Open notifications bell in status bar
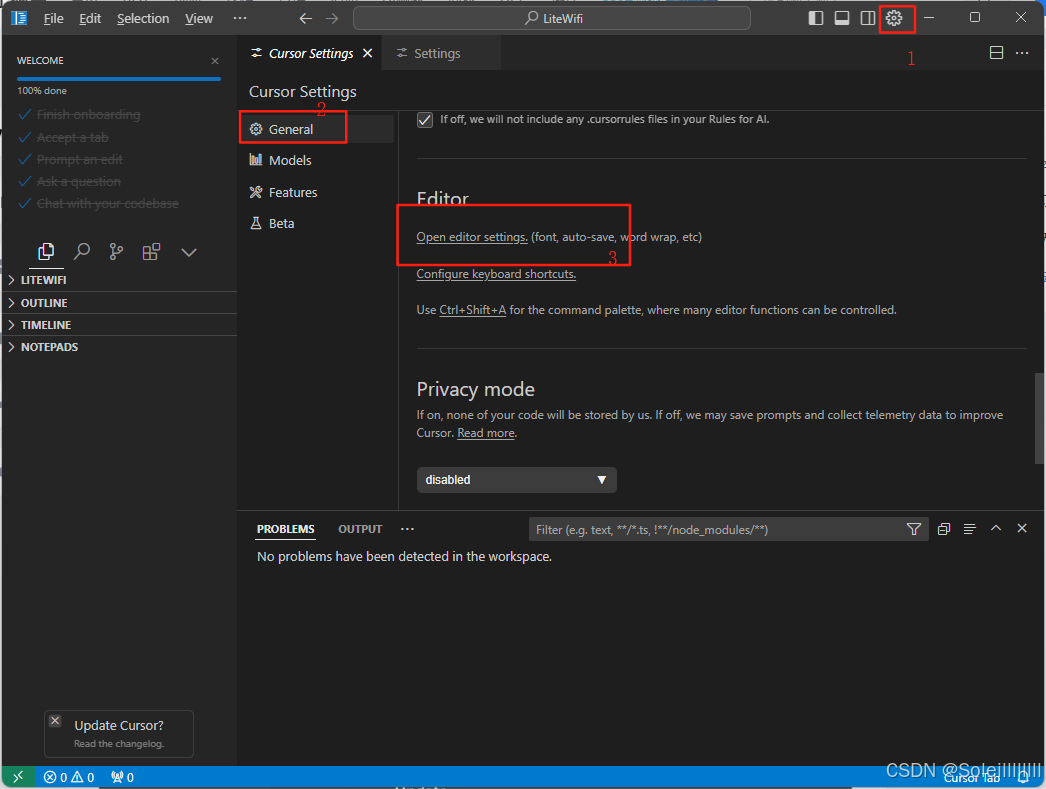 pyautogui.click(x=1023, y=777)
